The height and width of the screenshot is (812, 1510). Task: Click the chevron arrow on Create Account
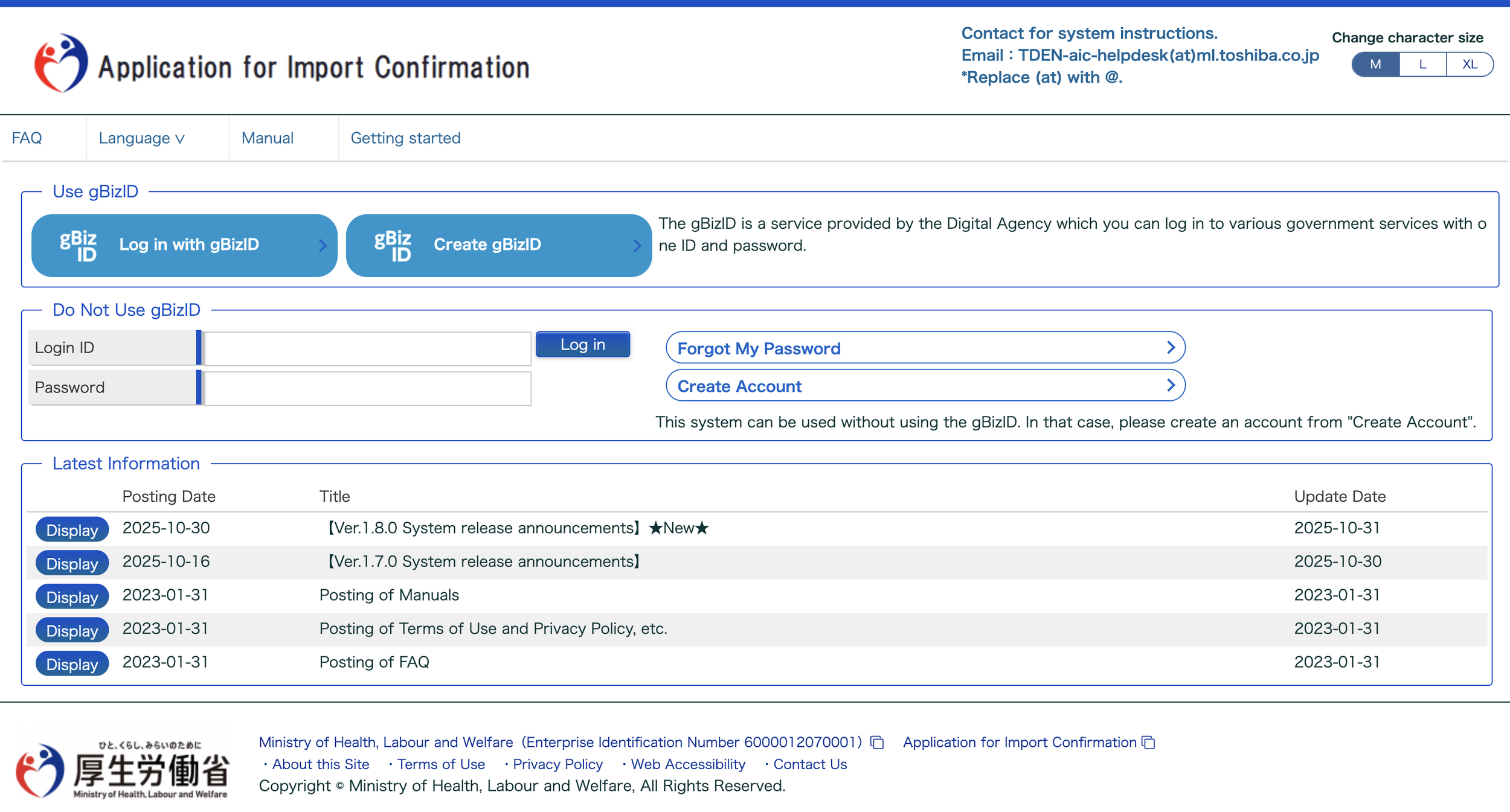tap(1170, 386)
